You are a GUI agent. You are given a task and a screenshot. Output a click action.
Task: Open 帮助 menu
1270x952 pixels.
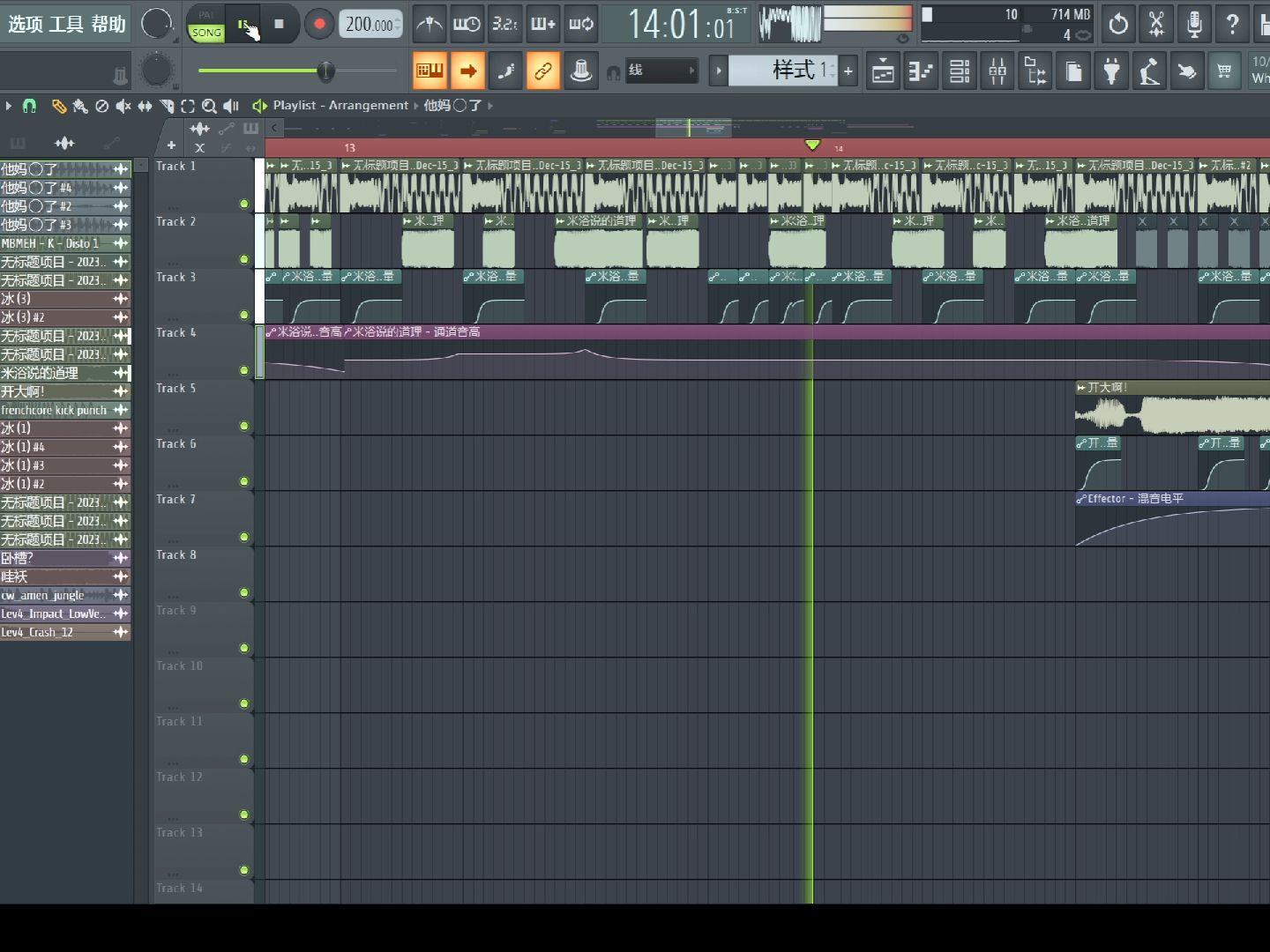[108, 24]
